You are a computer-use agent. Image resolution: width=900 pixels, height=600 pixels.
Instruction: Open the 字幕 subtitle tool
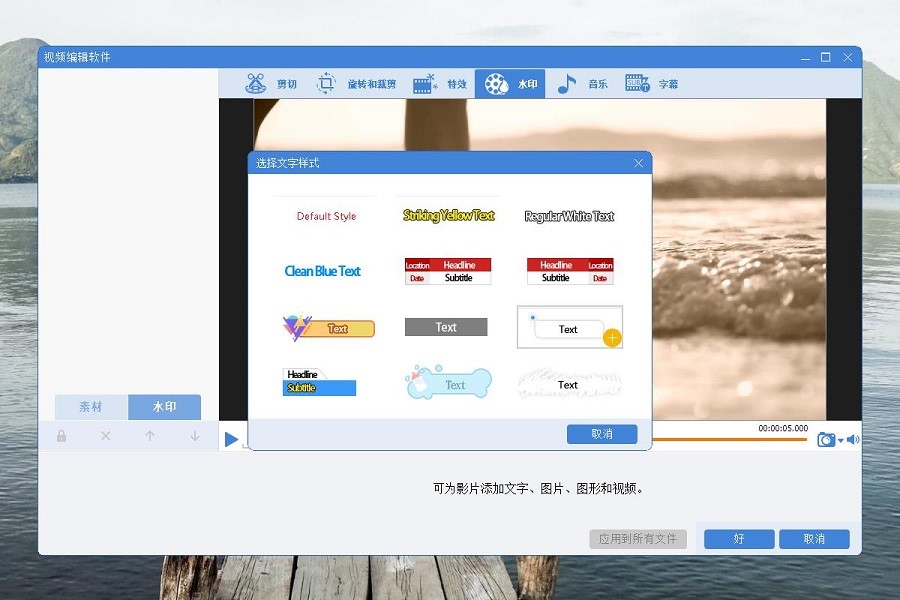(652, 84)
